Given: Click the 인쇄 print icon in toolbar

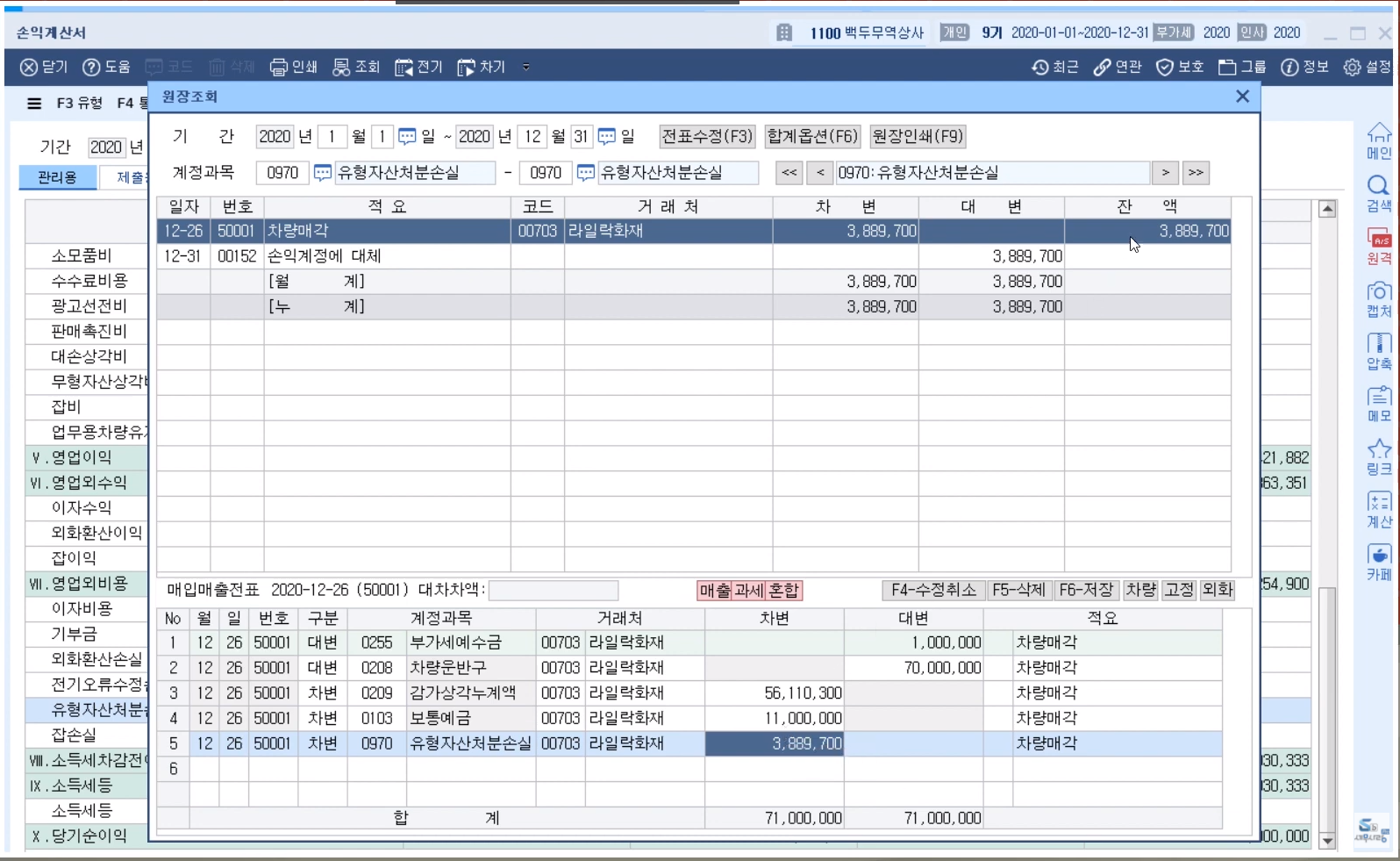Looking at the screenshot, I should point(279,68).
